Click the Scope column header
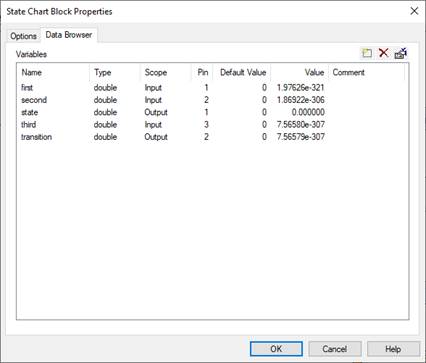The height and width of the screenshot is (363, 426). point(166,72)
